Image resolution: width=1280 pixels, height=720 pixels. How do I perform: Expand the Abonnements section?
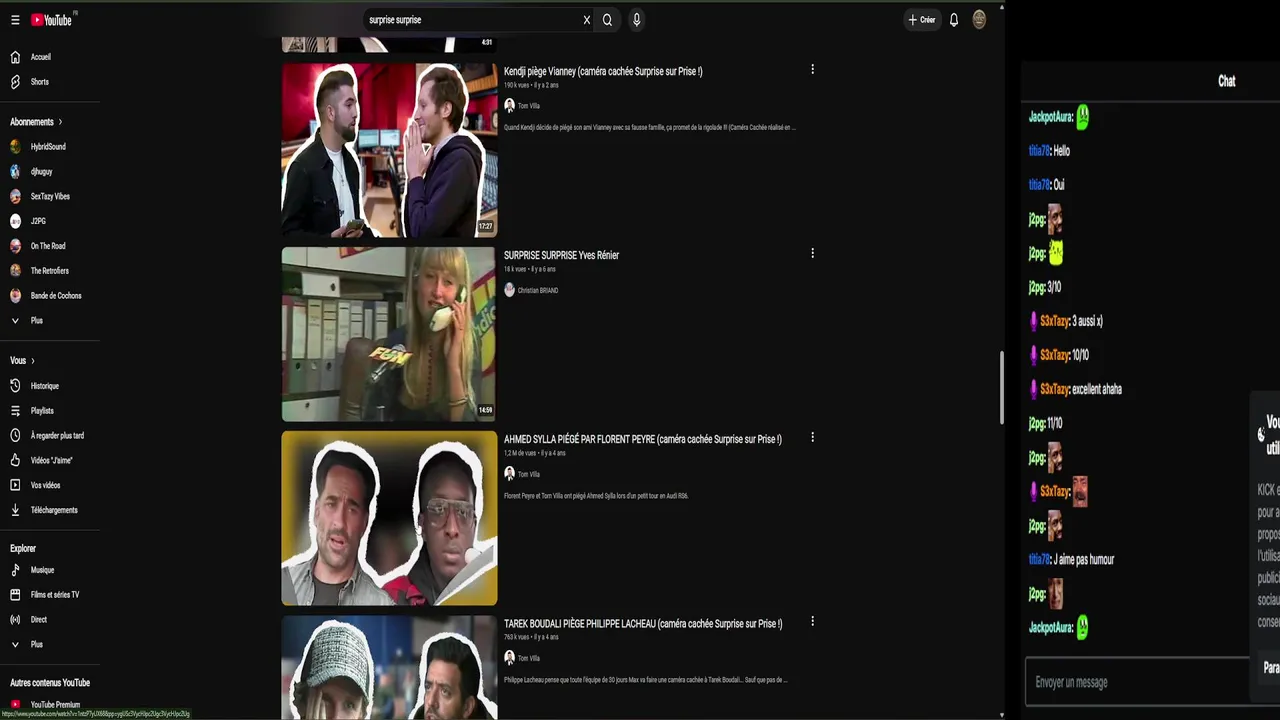click(36, 122)
